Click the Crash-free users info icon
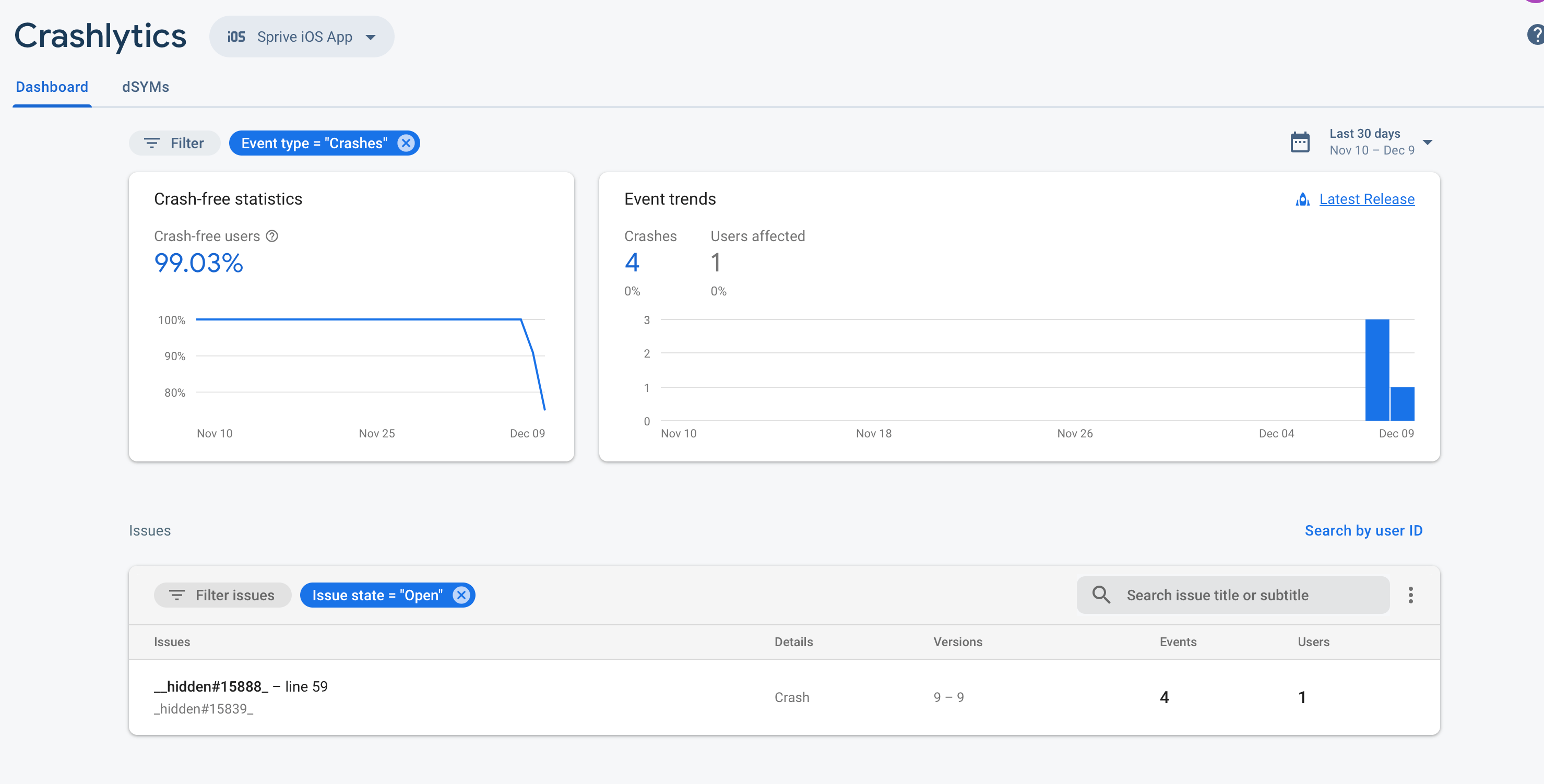Image resolution: width=1544 pixels, height=784 pixels. (272, 236)
